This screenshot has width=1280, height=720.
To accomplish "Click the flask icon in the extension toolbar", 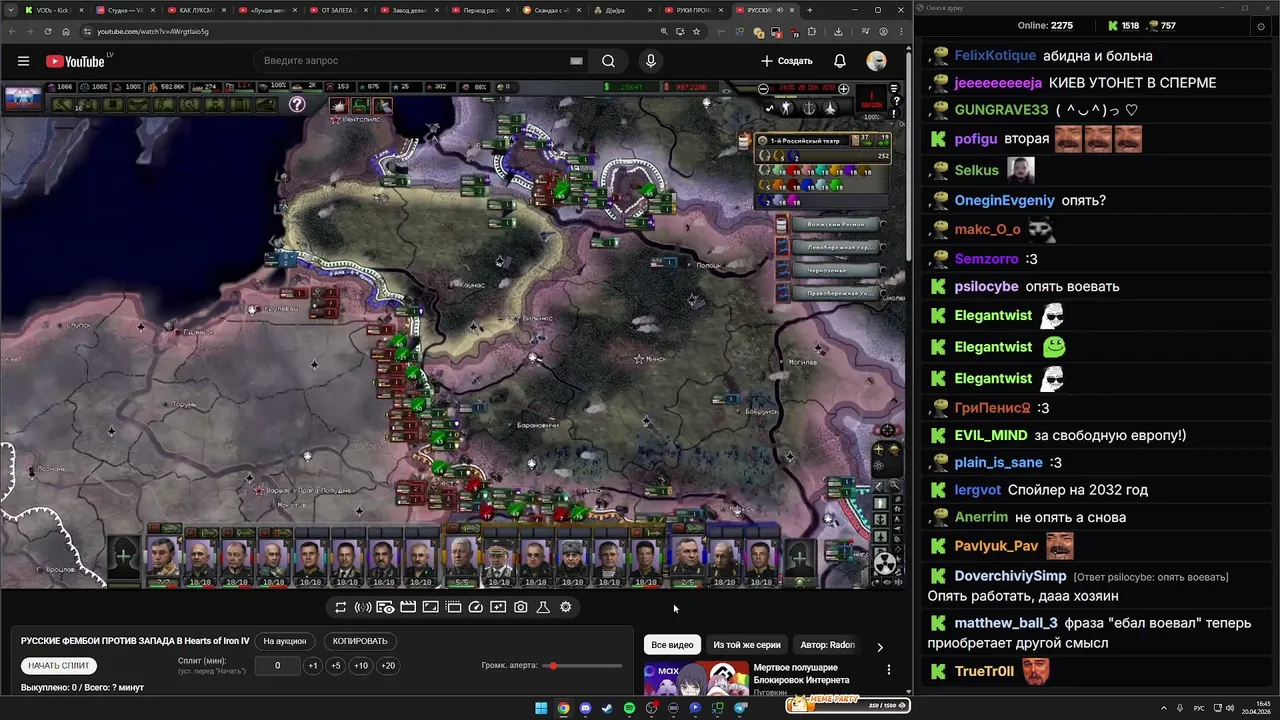I will [x=543, y=607].
